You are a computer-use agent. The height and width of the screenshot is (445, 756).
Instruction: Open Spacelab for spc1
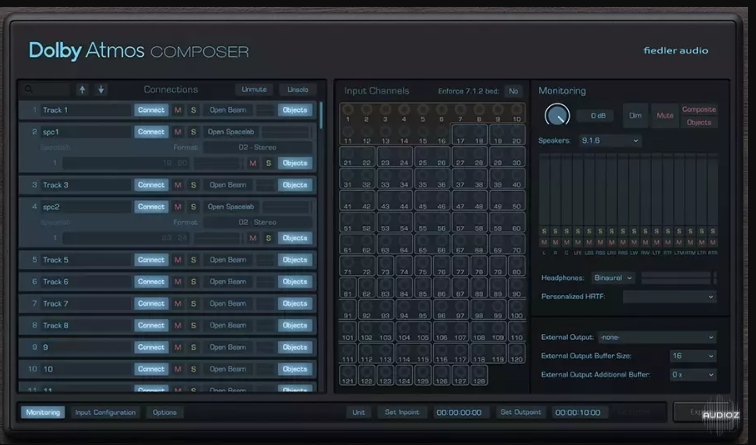(230, 132)
